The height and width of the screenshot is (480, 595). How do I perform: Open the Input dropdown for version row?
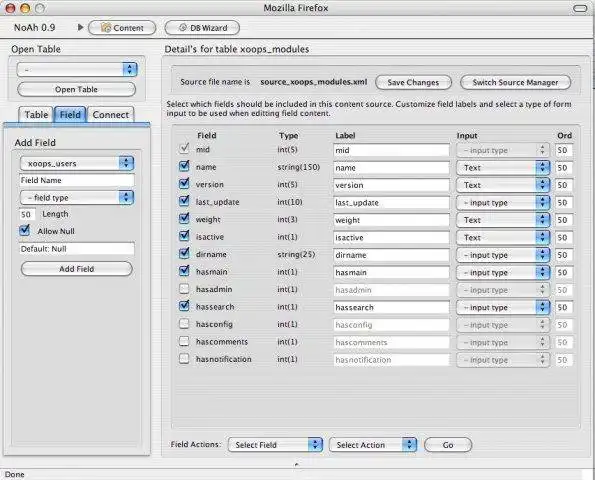coord(502,185)
